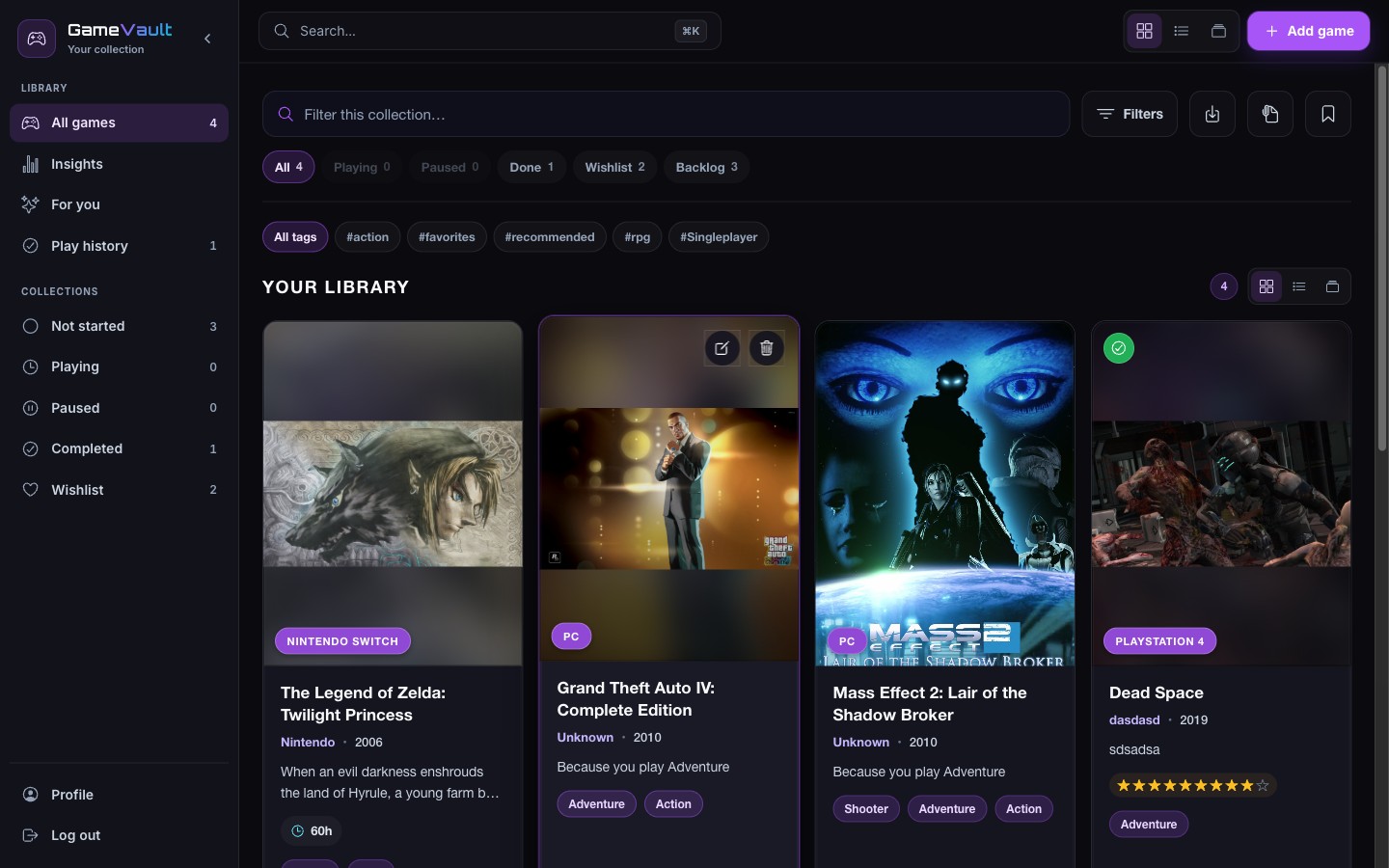Open the Mass Effect 2 cover image
The width and height of the screenshot is (1389, 868).
[x=944, y=493]
